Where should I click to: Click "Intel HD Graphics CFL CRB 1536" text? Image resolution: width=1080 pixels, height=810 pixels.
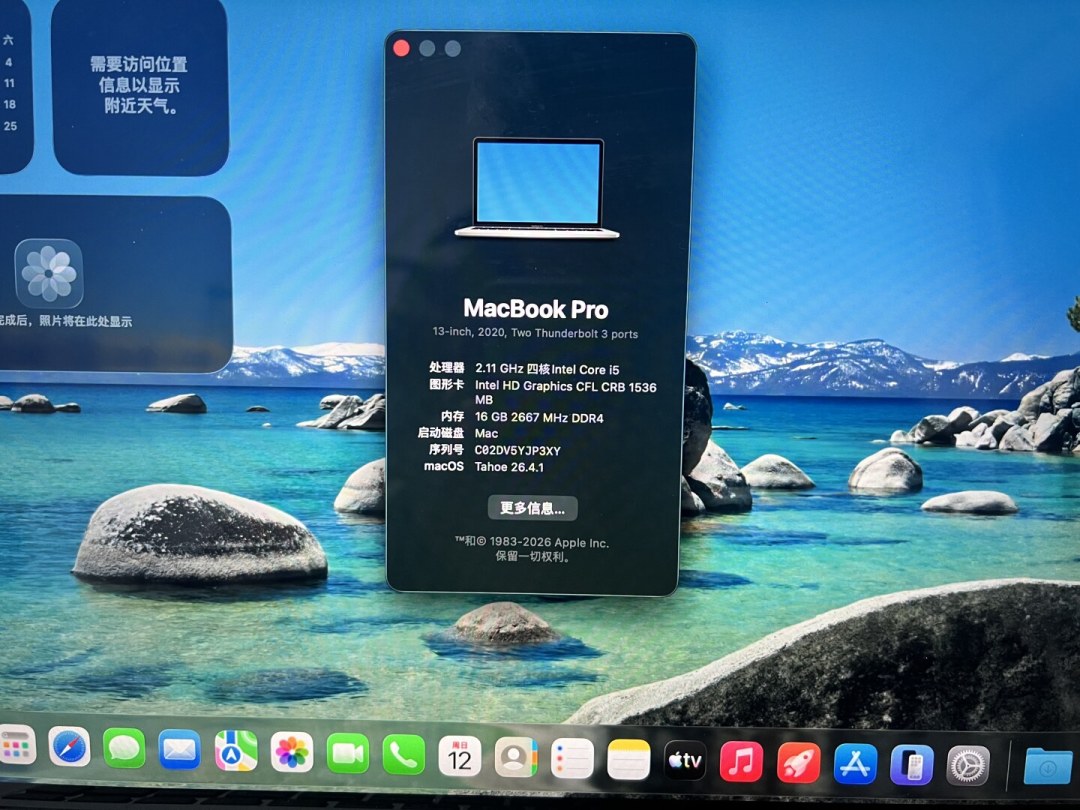(565, 386)
